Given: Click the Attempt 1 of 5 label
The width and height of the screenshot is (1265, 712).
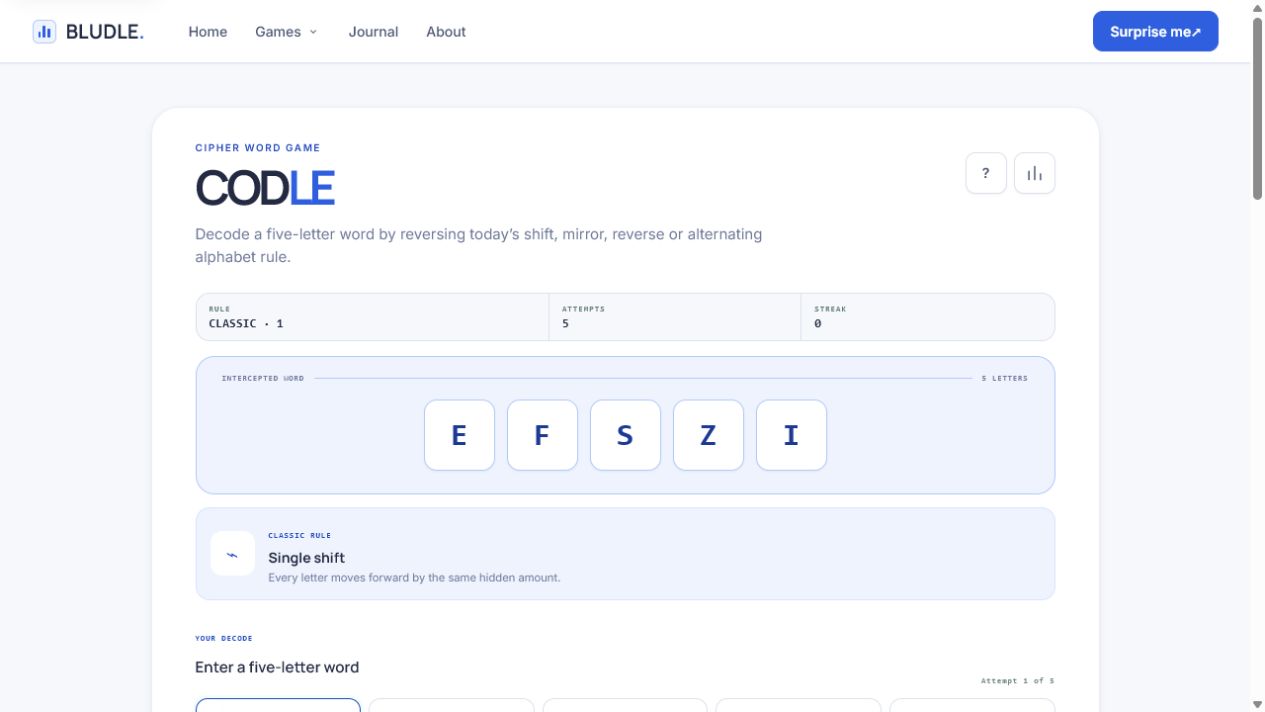Looking at the screenshot, I should tap(1017, 681).
